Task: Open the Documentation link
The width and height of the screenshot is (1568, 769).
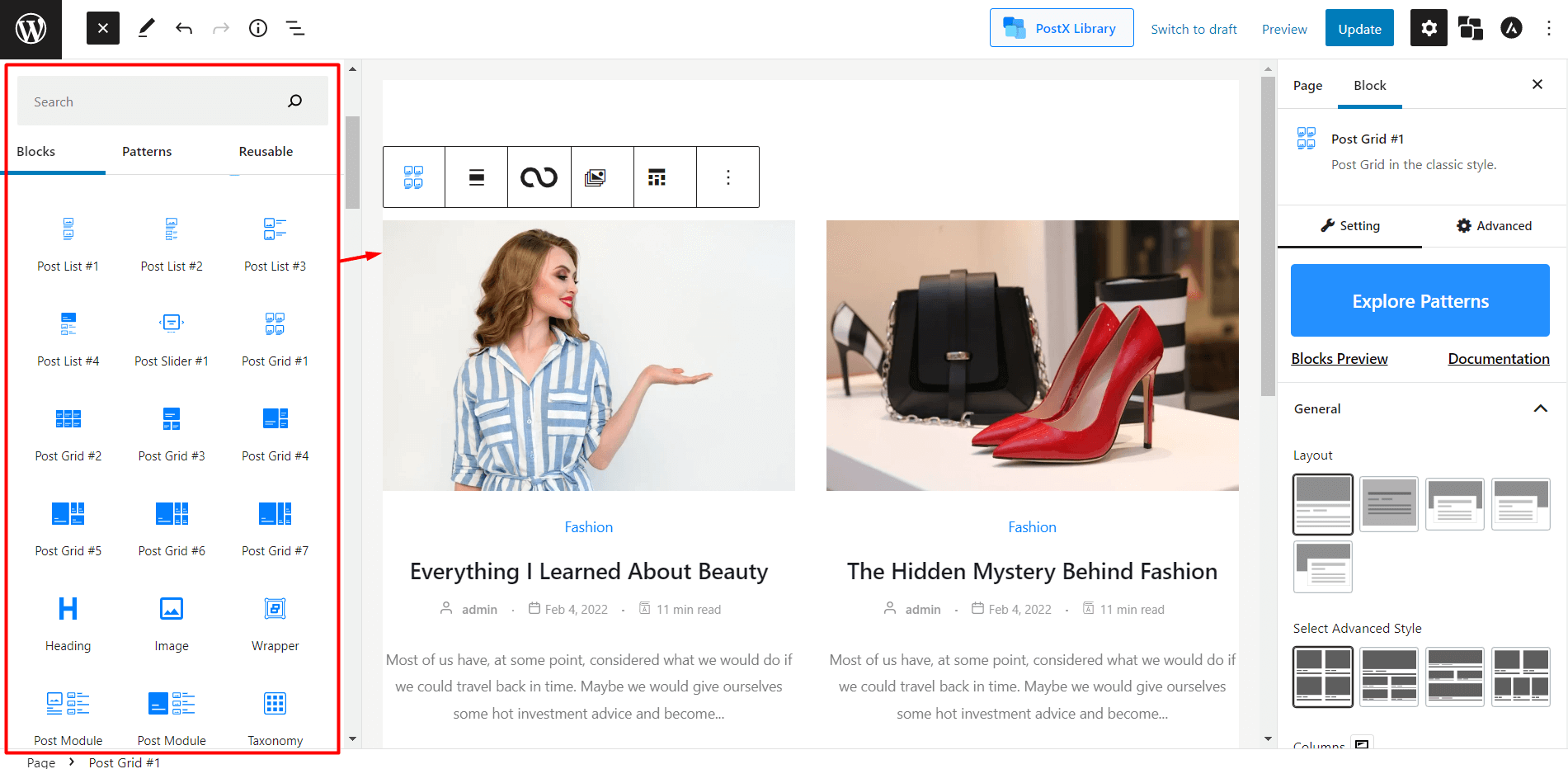Action: point(1498,359)
